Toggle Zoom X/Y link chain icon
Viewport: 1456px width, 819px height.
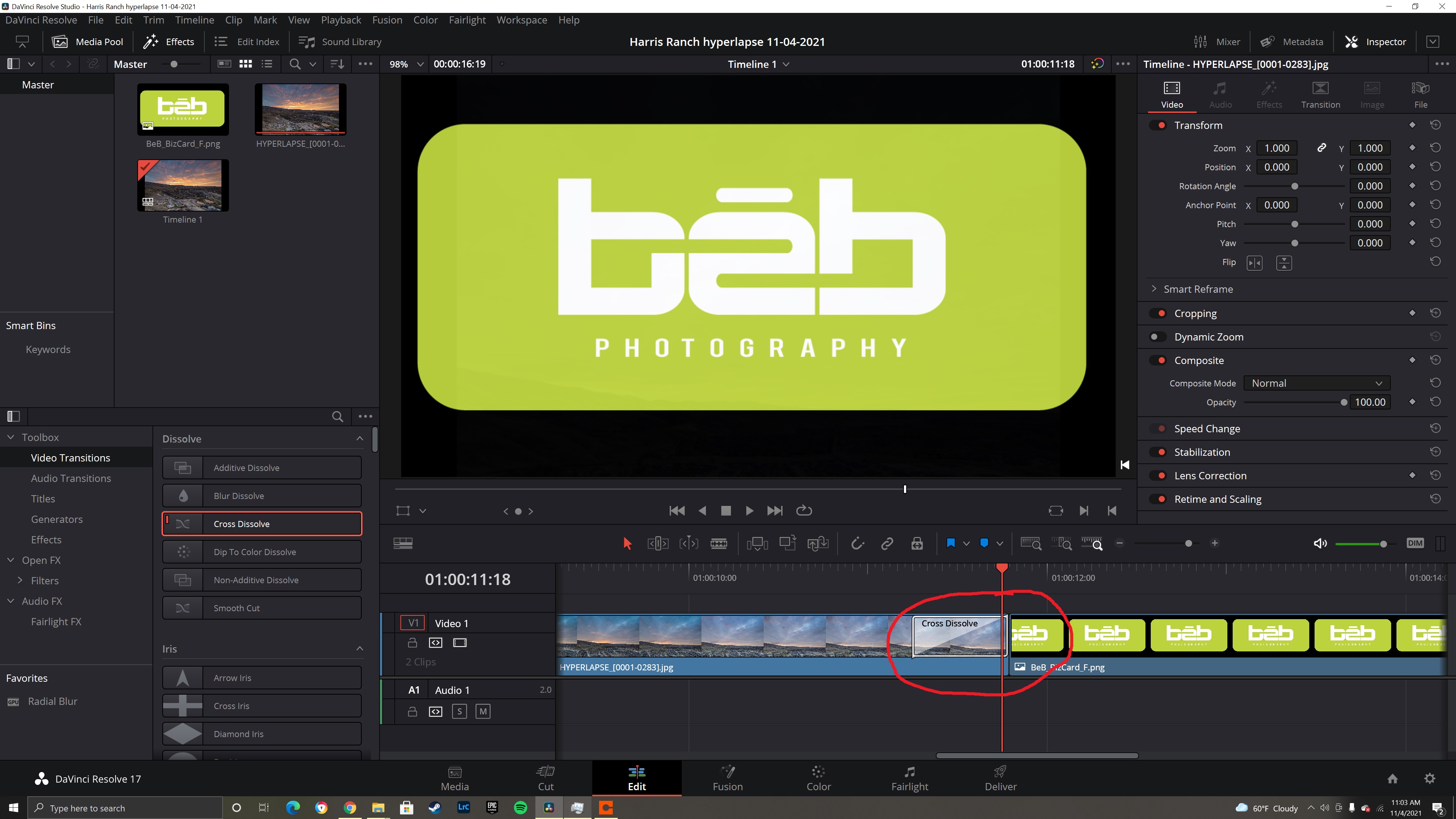click(x=1321, y=148)
